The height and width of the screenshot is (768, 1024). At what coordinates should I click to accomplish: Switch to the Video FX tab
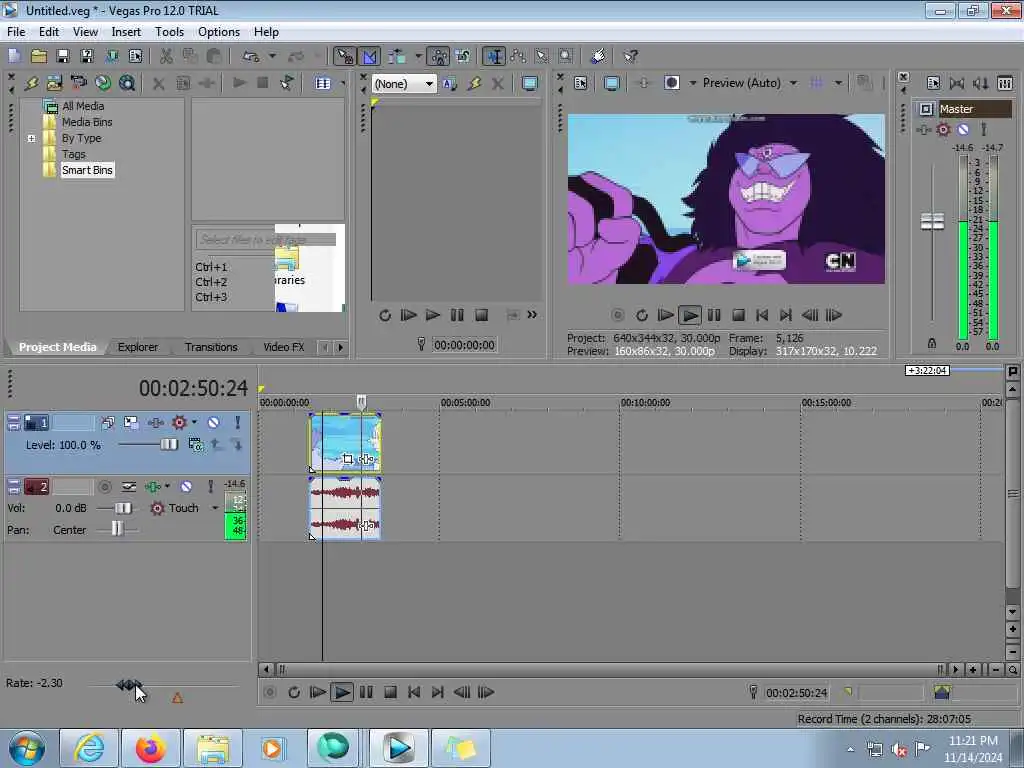pos(283,347)
